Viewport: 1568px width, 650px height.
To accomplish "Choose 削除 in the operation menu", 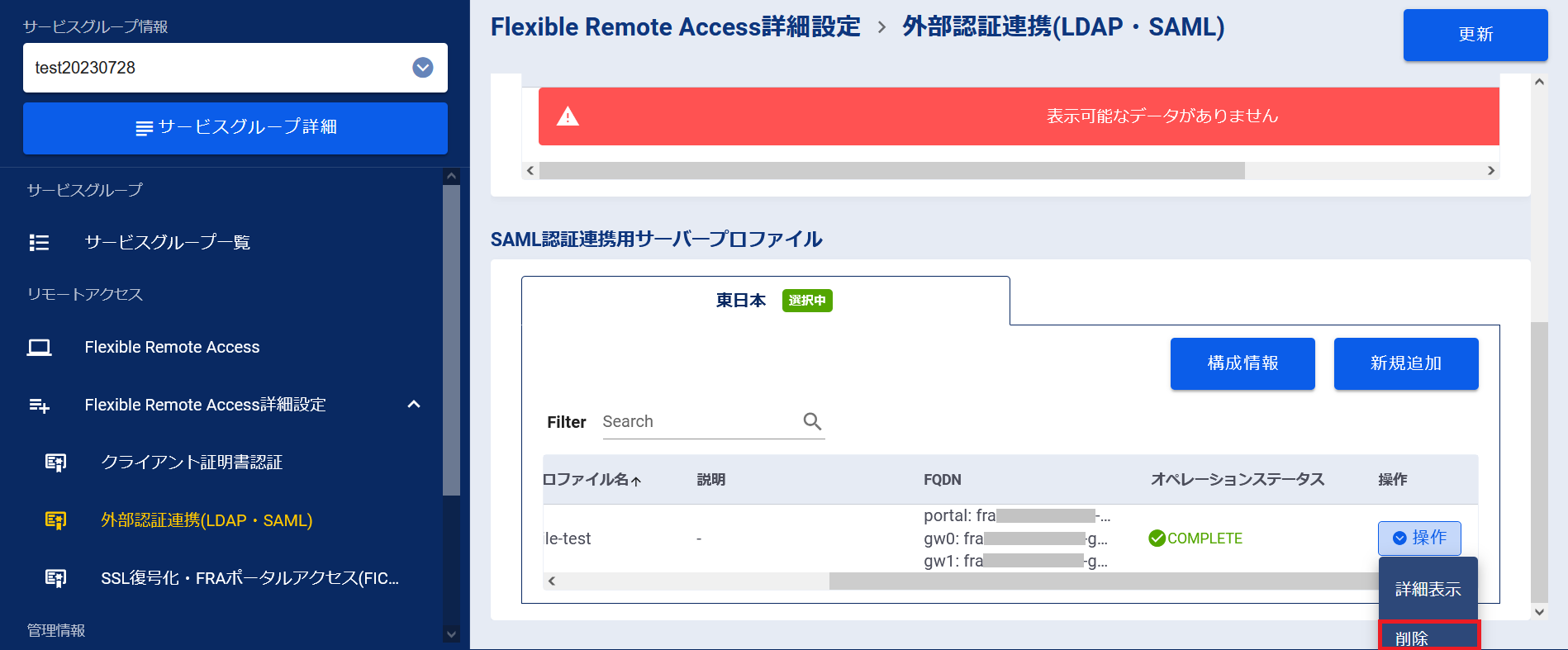I will pyautogui.click(x=1428, y=638).
